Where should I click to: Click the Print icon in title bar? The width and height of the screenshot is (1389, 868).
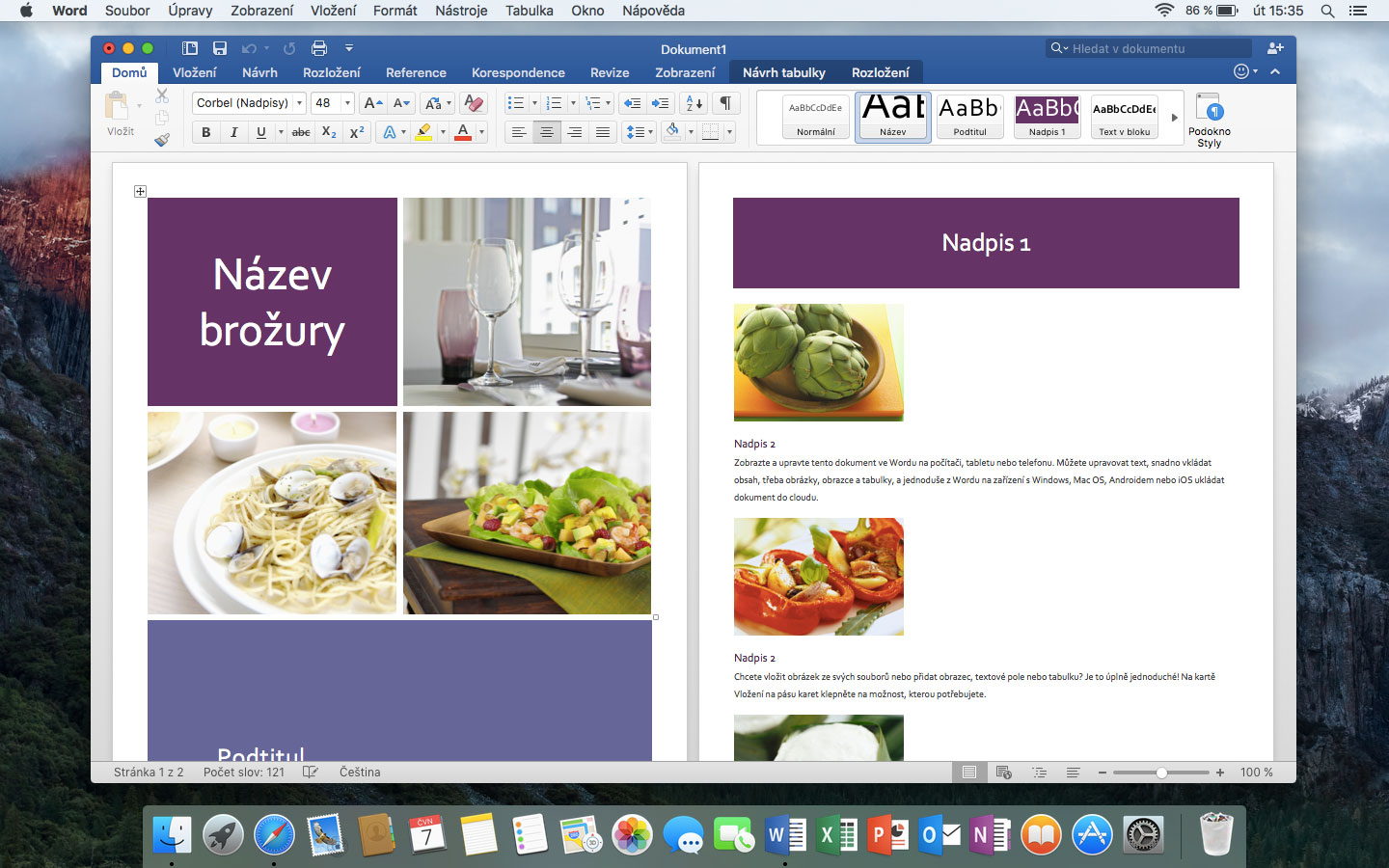coord(319,48)
